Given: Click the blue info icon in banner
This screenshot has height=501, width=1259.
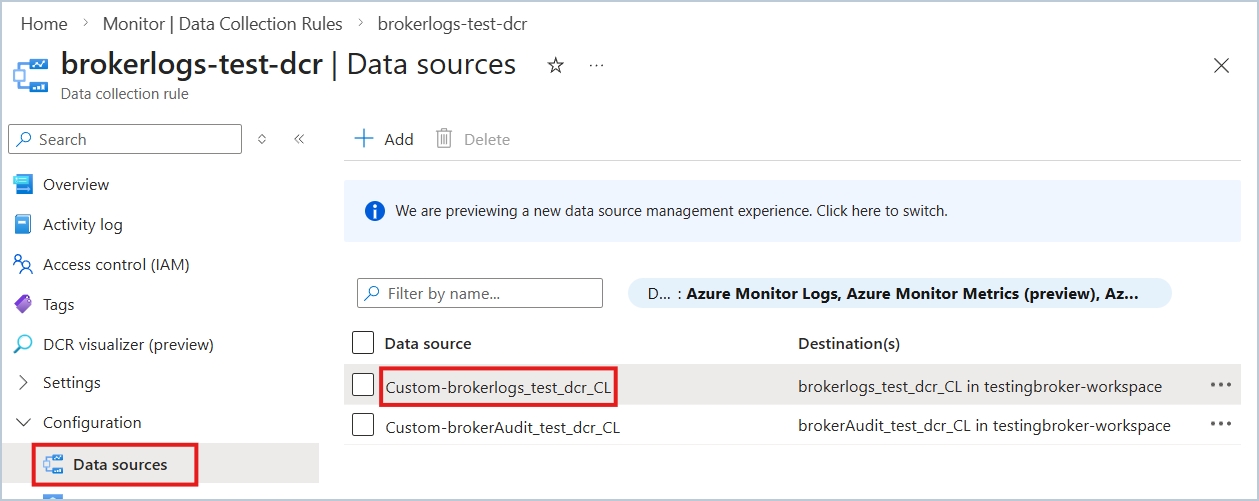Looking at the screenshot, I should click(x=375, y=211).
